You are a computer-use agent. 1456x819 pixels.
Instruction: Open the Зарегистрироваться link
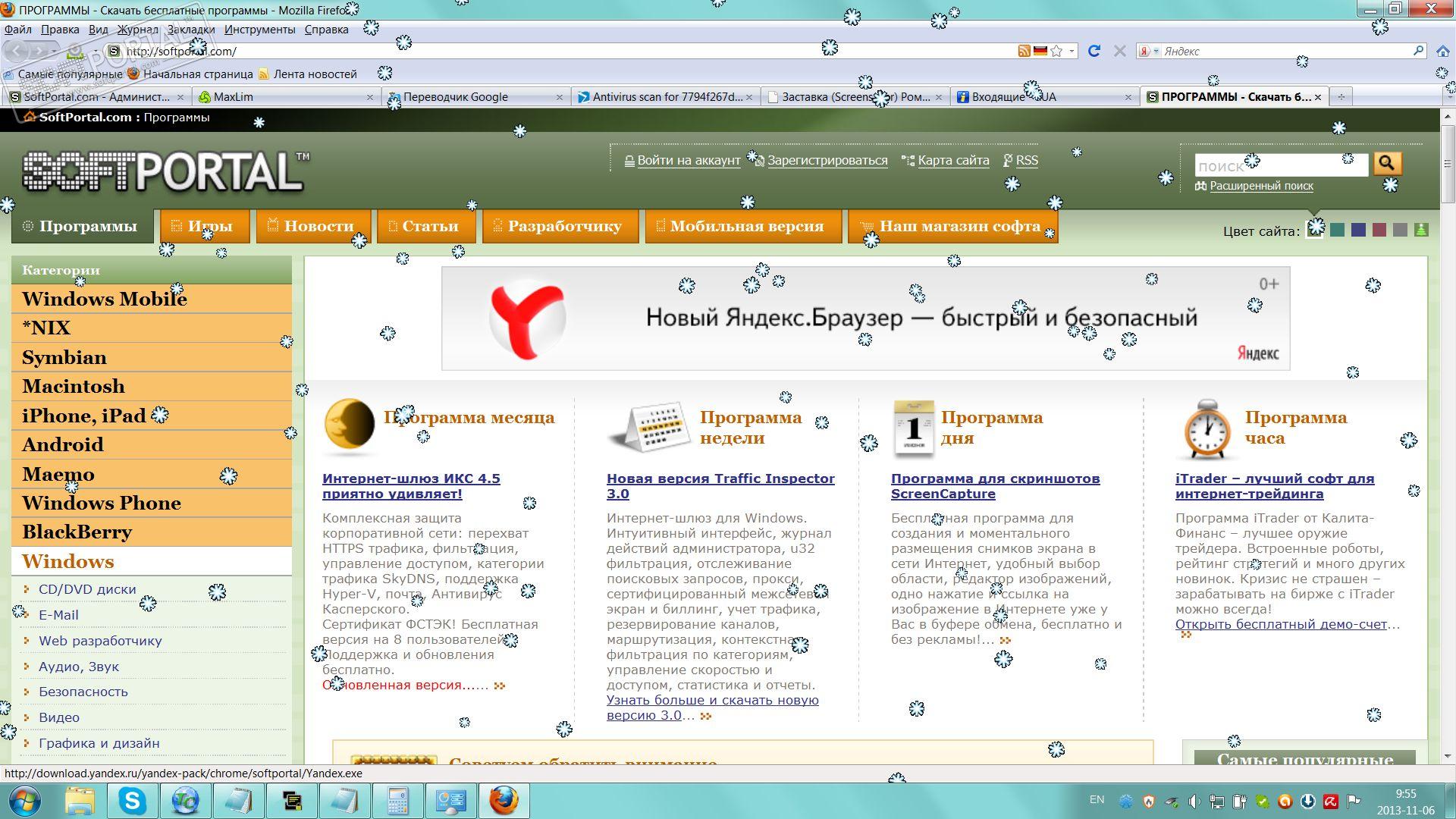[827, 160]
